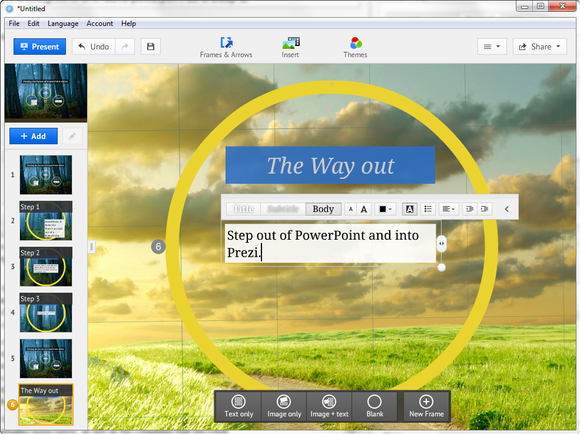
Task: Open the File menu
Action: 14,24
